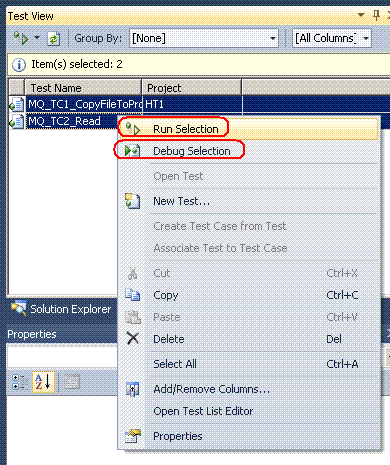The height and width of the screenshot is (465, 390).
Task: Click the New Test menu icon
Action: click(x=132, y=201)
